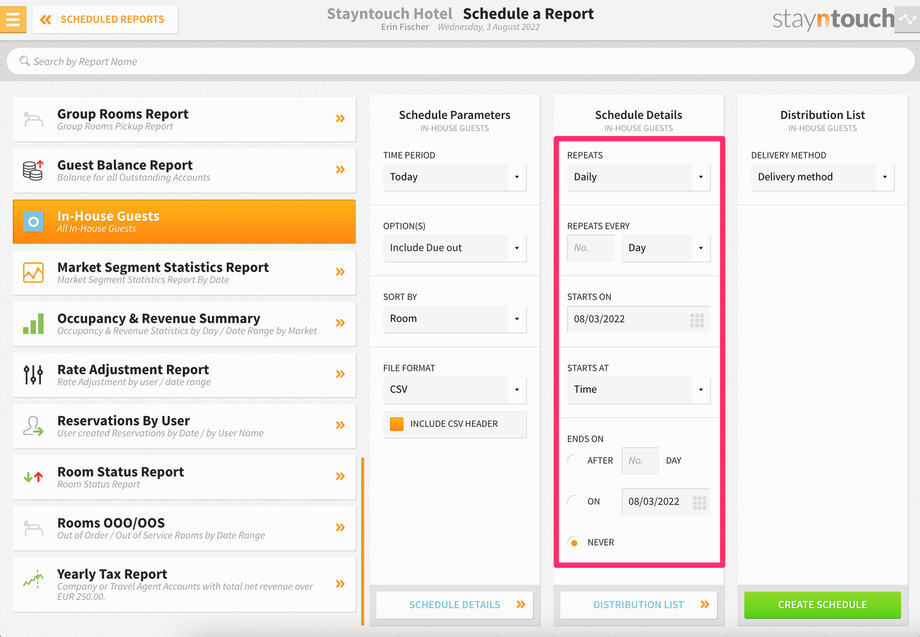The height and width of the screenshot is (637, 920).
Task: Click the Rate Adjustment sliders icon
Action: click(33, 374)
